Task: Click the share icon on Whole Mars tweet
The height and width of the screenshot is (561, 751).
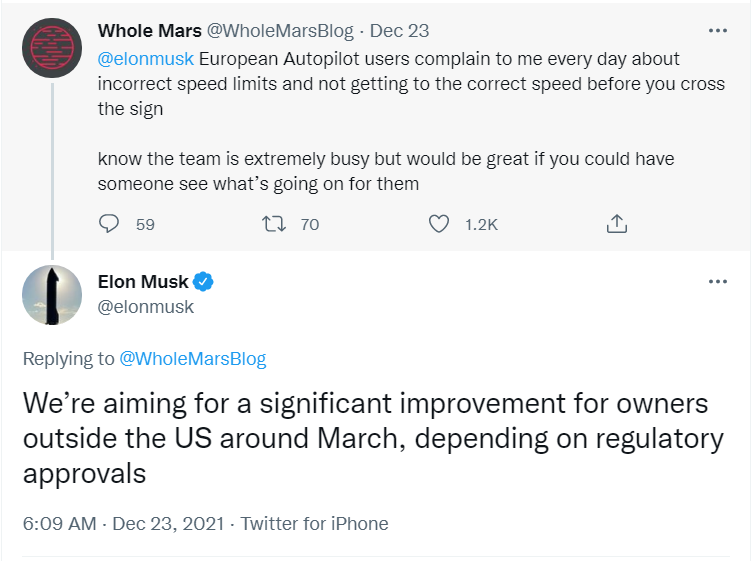Action: pos(617,224)
